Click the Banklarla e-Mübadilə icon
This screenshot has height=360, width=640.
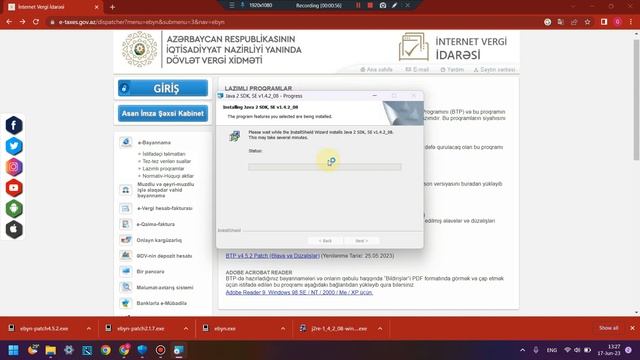click(126, 303)
